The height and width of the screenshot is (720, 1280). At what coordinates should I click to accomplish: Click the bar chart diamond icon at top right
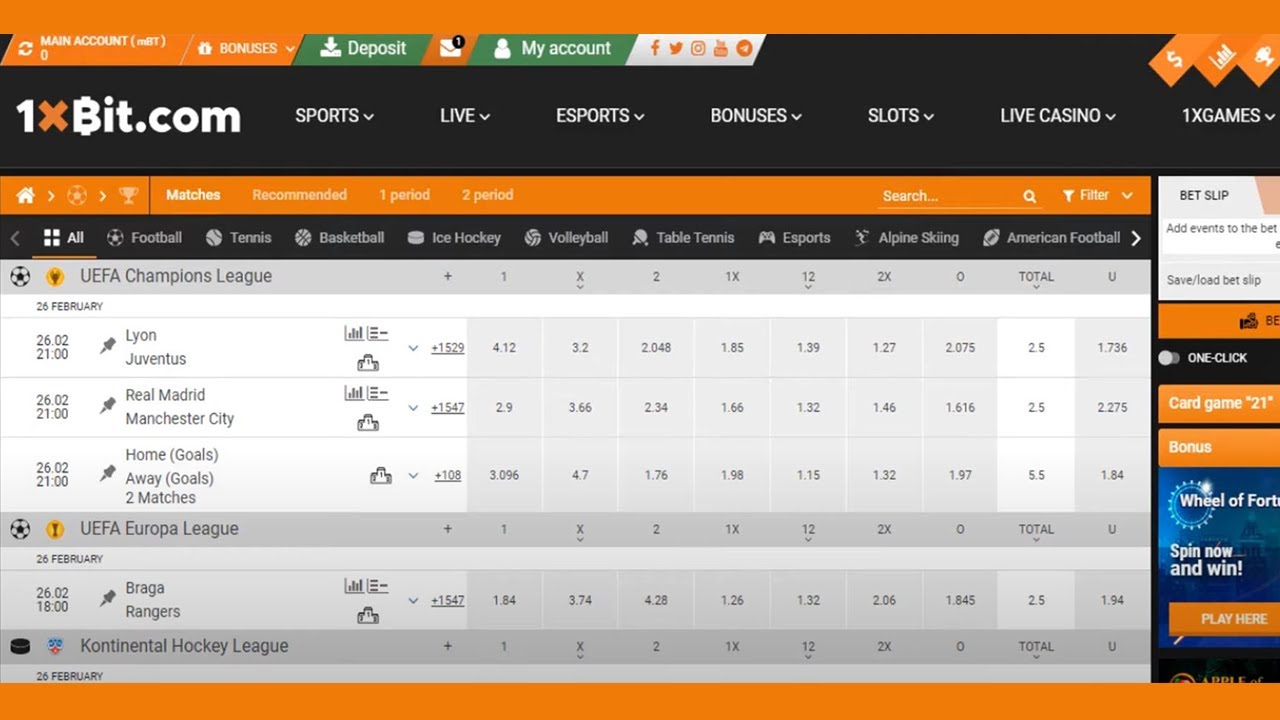pos(1222,57)
